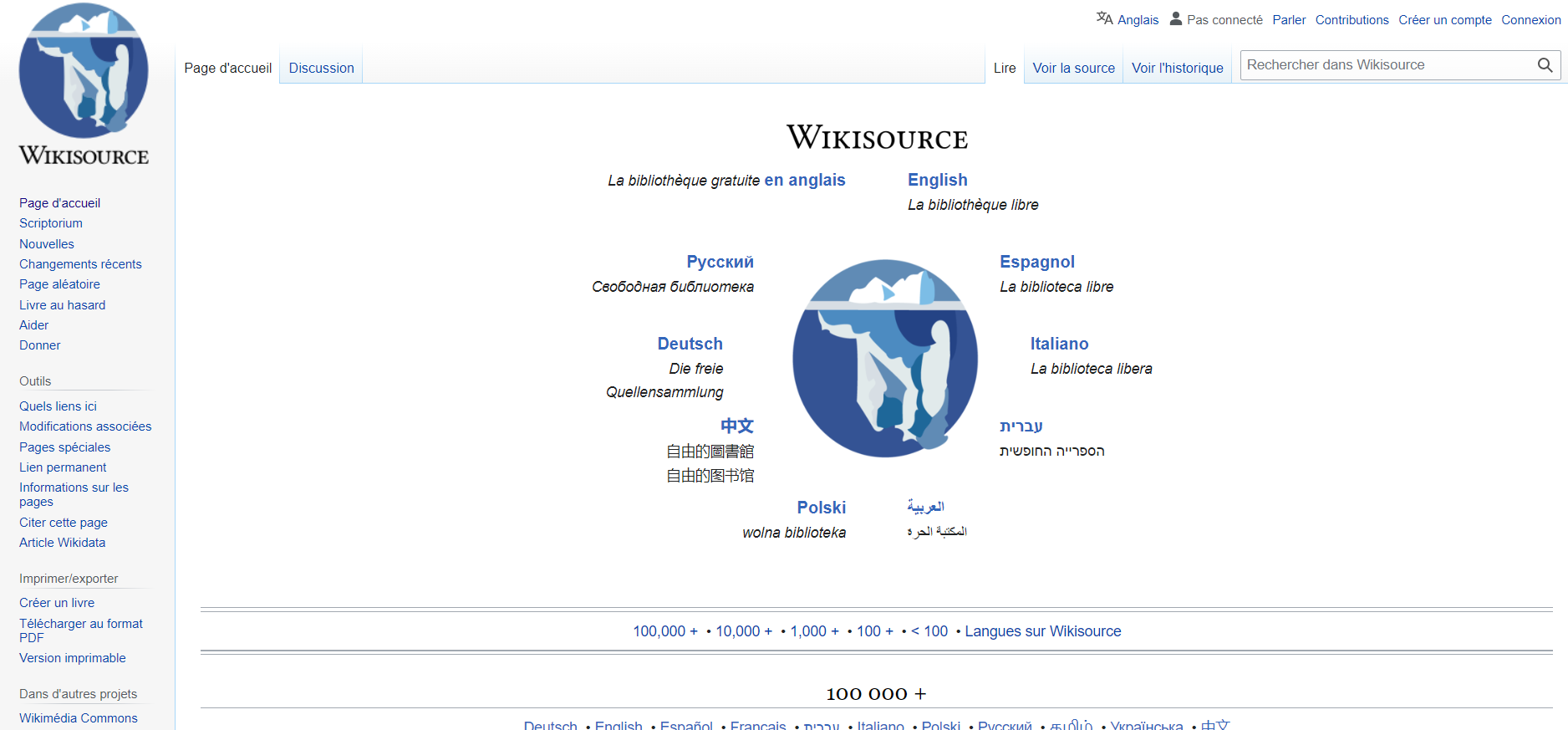The width and height of the screenshot is (1568, 730).
Task: Open the English Wikisource link
Action: coord(937,180)
